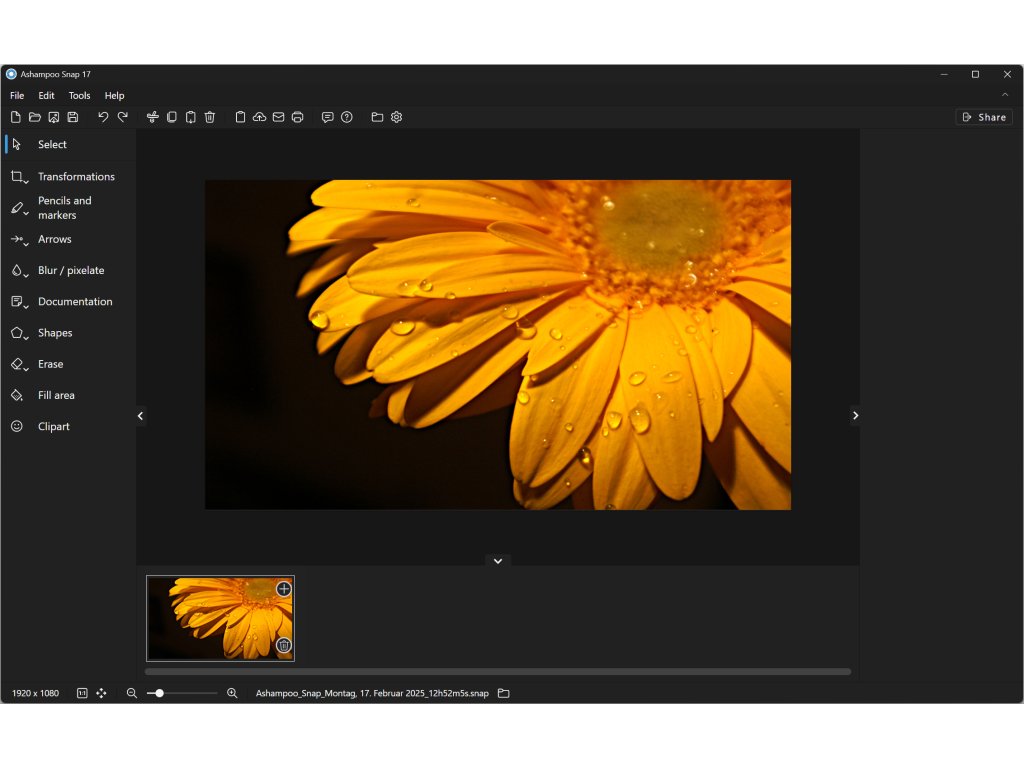Viewport: 1024px width, 768px height.
Task: Expand the Shapes tool
Action: pos(69,333)
